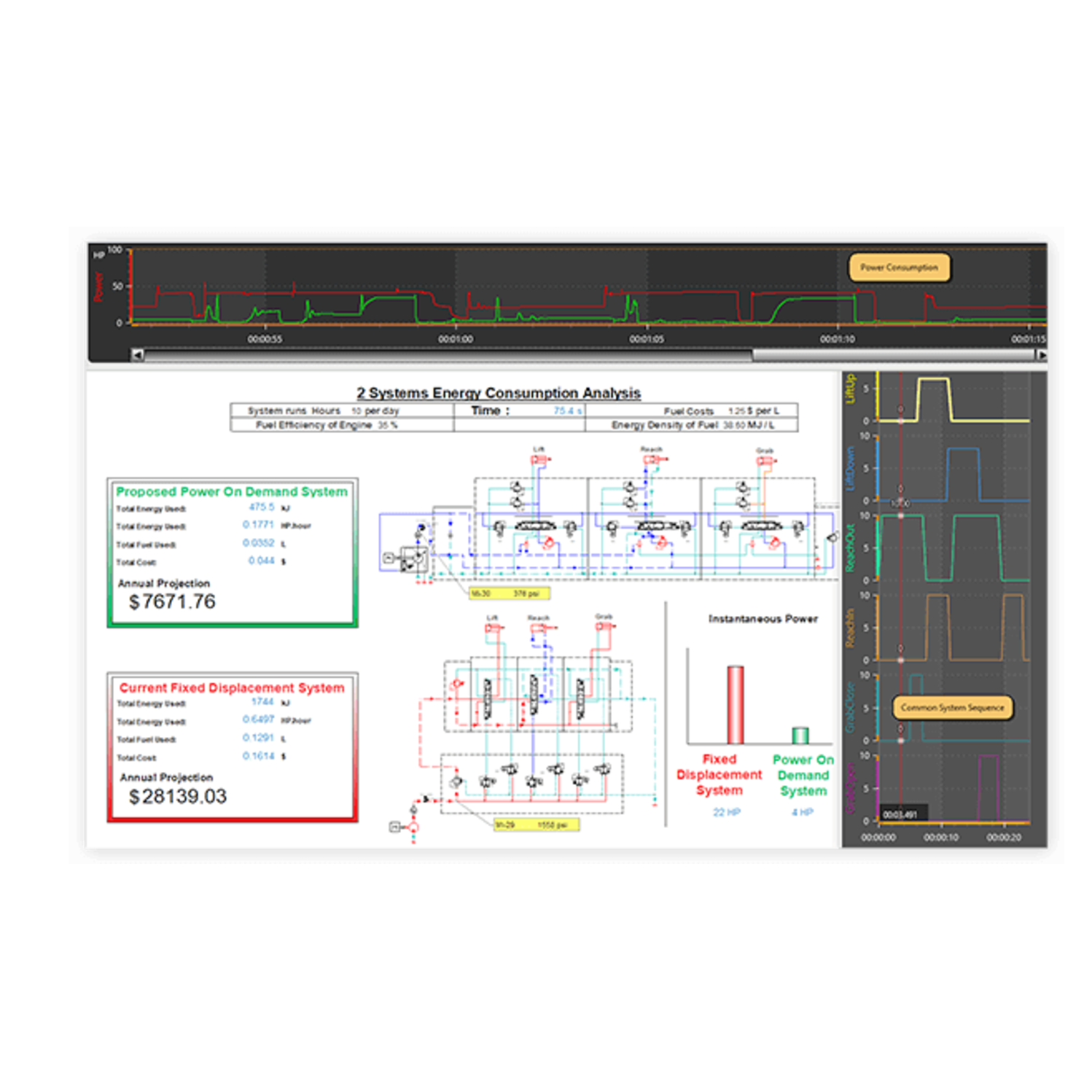Click the GrabClose axis label
Screen dimensions: 1092x1092
(849, 708)
